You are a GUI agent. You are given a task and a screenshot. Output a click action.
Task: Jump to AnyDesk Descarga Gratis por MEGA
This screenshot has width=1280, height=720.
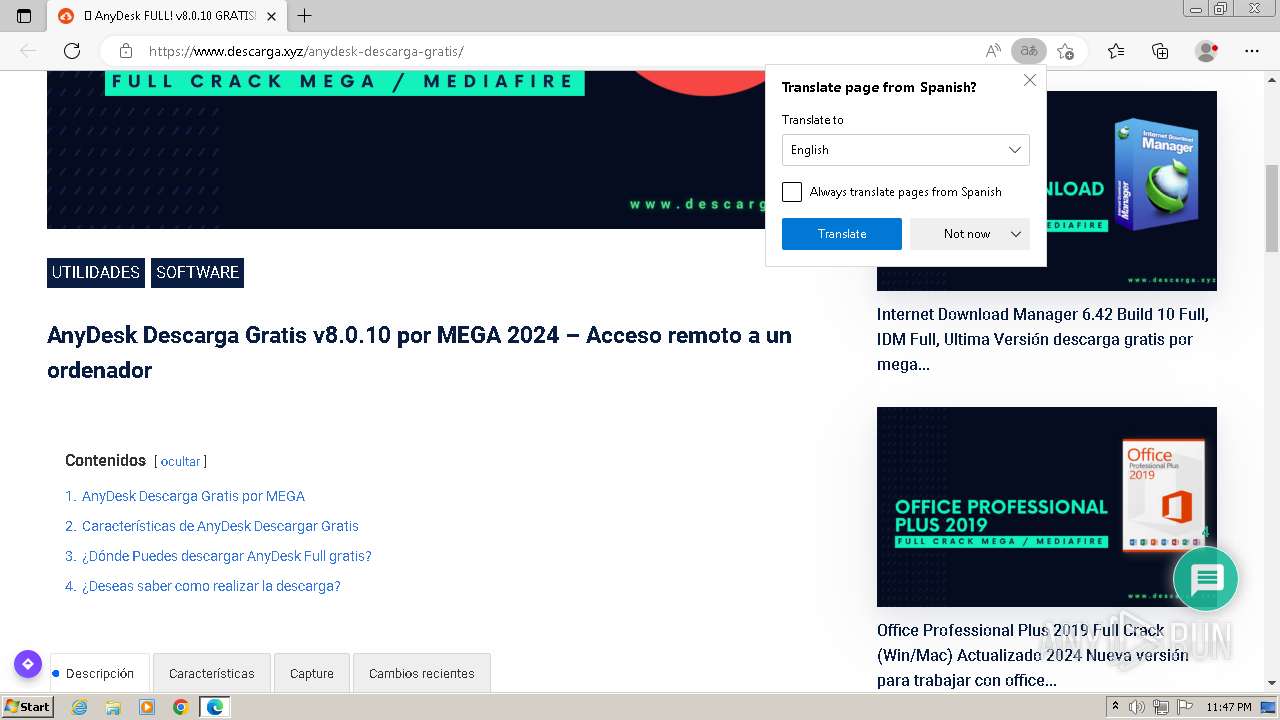tap(193, 496)
